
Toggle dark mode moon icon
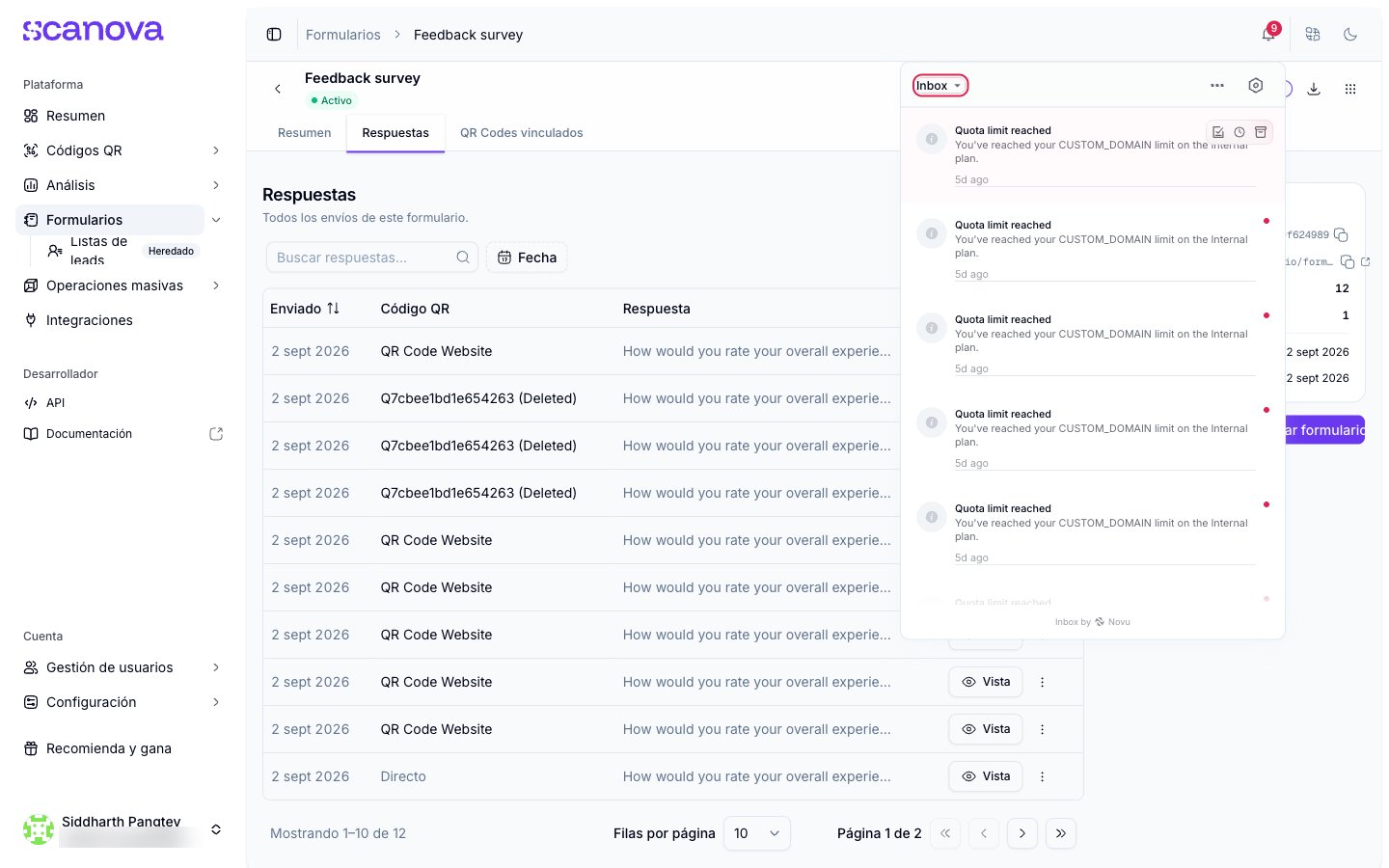point(1350,35)
